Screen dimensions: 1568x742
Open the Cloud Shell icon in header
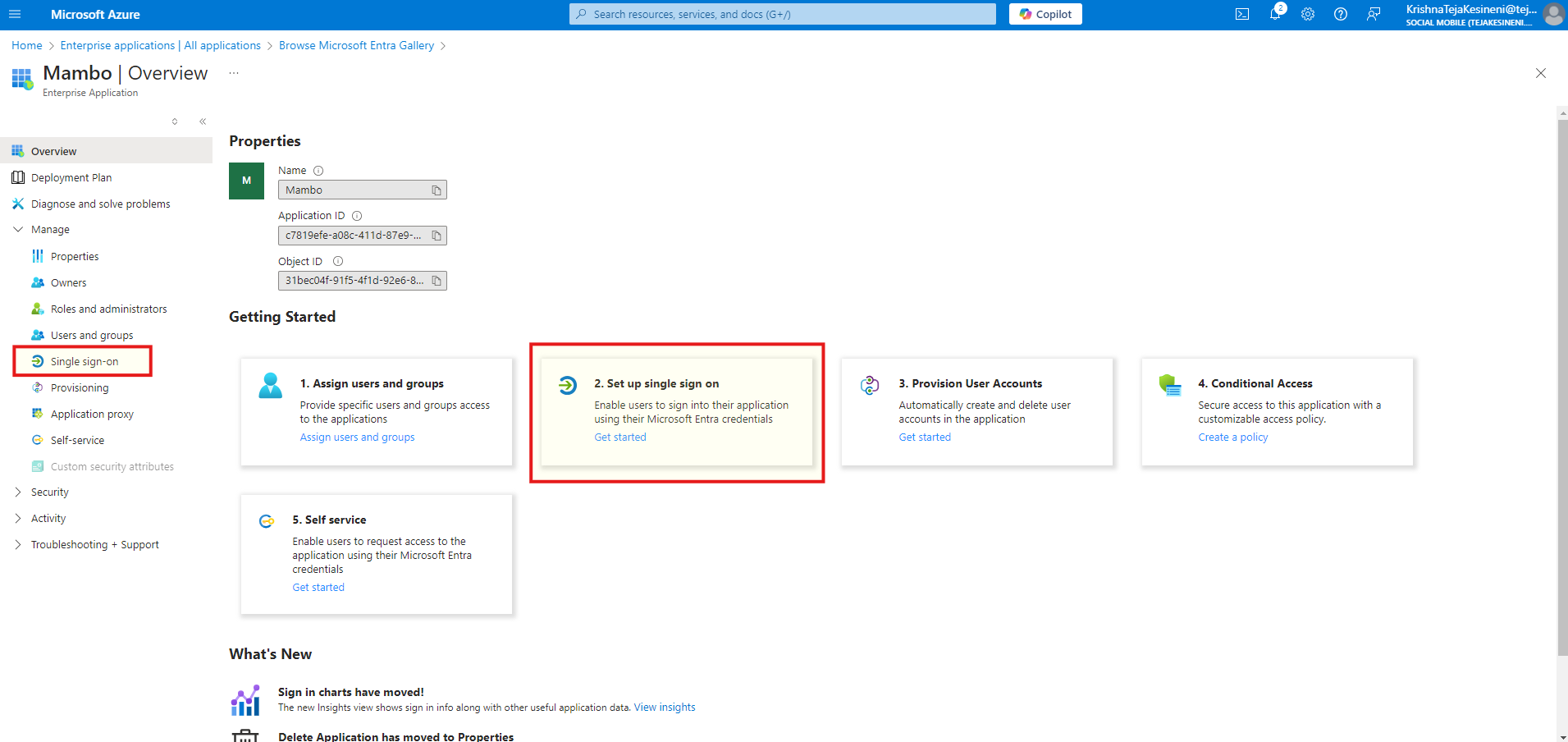(x=1242, y=14)
